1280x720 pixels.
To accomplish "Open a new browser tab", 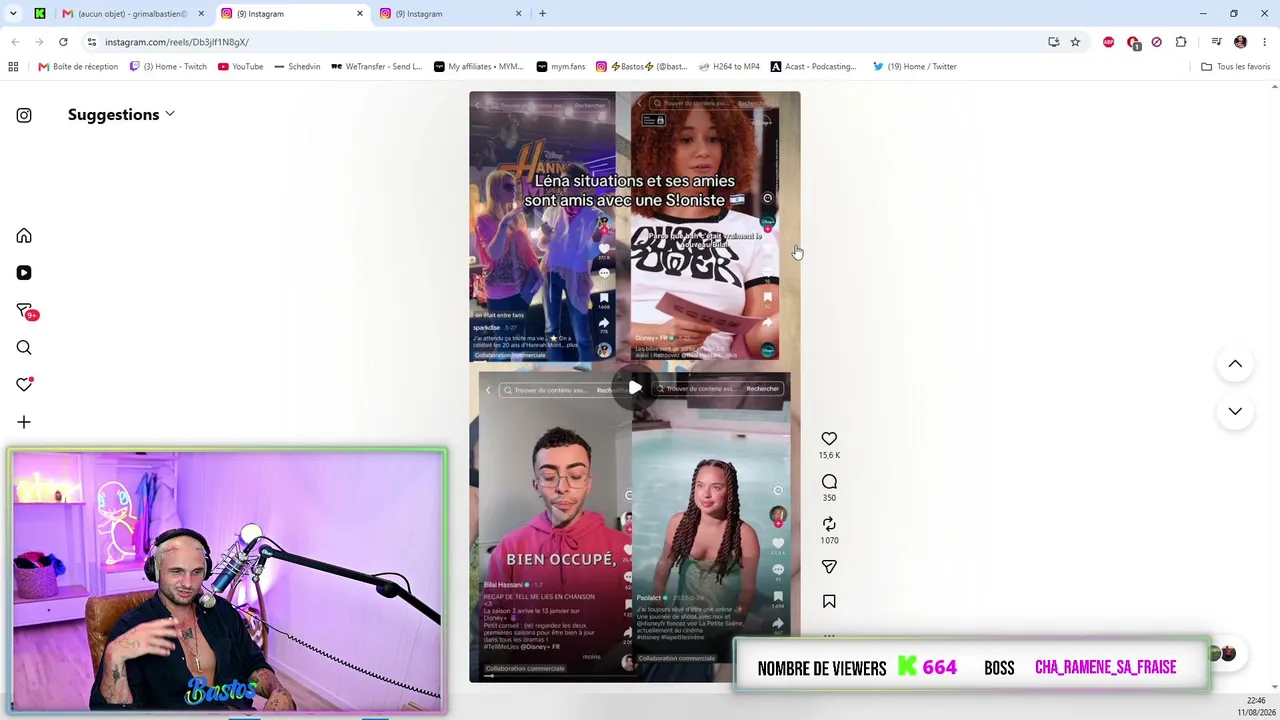I will pyautogui.click(x=542, y=14).
